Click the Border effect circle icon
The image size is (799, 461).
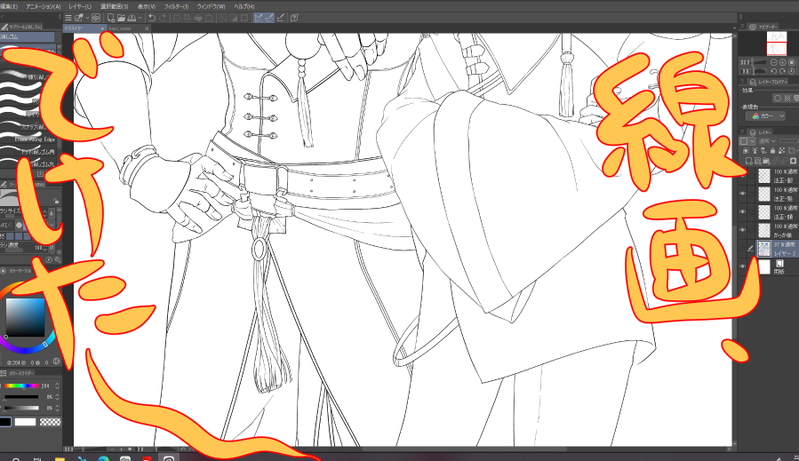click(x=777, y=98)
